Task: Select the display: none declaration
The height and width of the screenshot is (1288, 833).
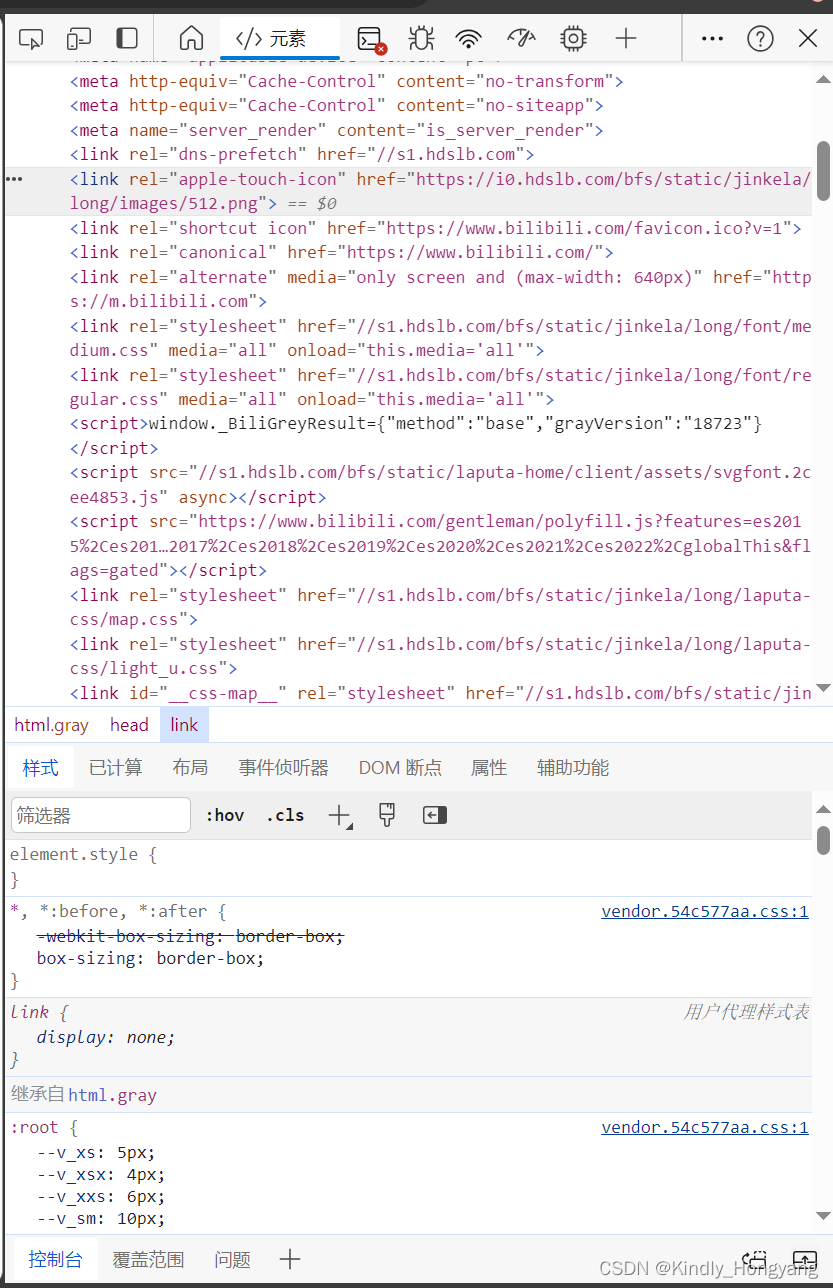Action: click(x=106, y=1037)
